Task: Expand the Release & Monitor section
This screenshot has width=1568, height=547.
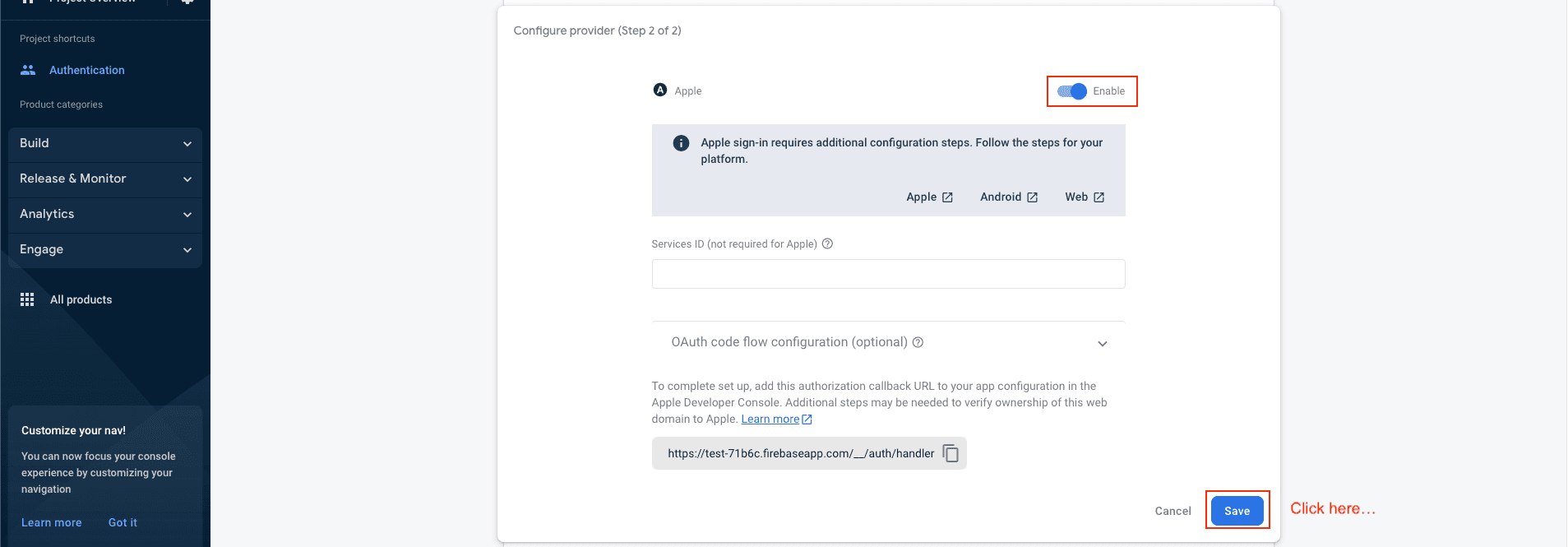Action: click(105, 178)
